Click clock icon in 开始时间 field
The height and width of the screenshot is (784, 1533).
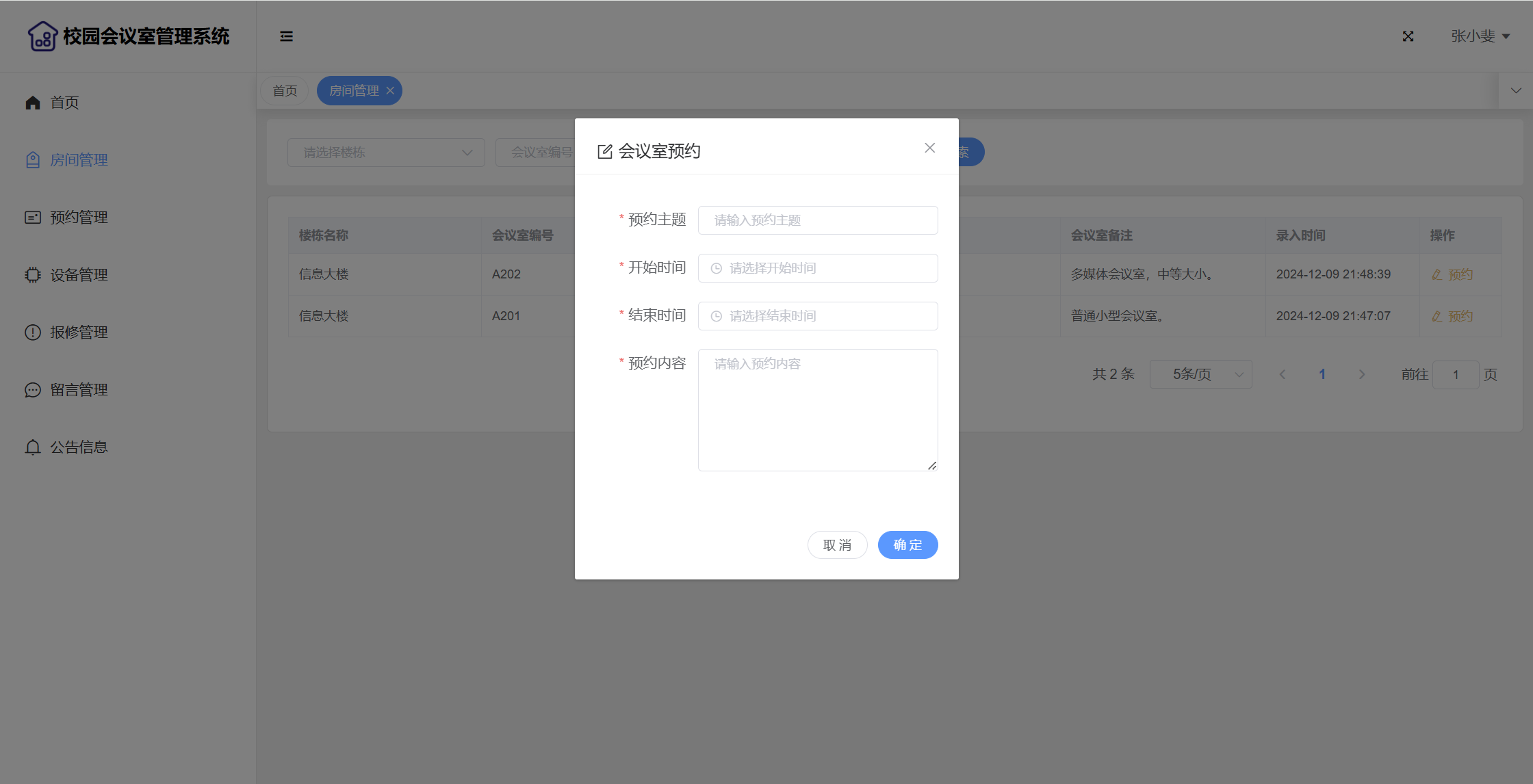click(717, 268)
